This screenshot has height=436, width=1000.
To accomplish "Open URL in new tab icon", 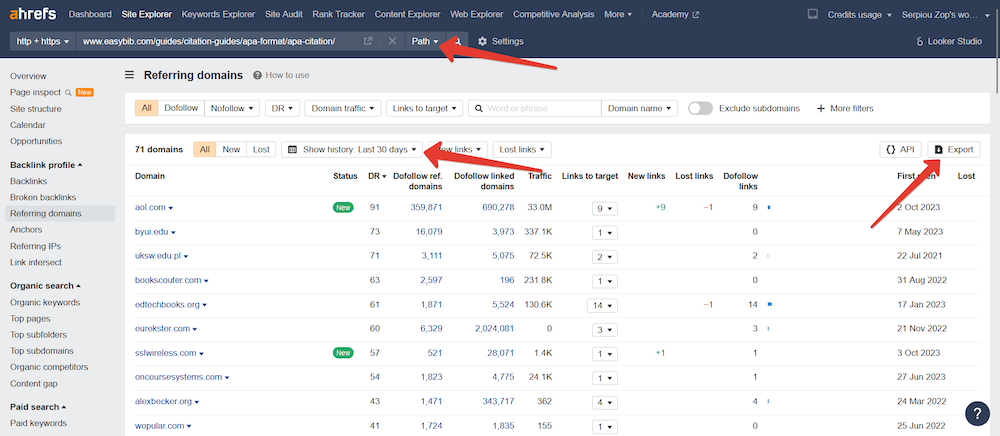I will [369, 41].
